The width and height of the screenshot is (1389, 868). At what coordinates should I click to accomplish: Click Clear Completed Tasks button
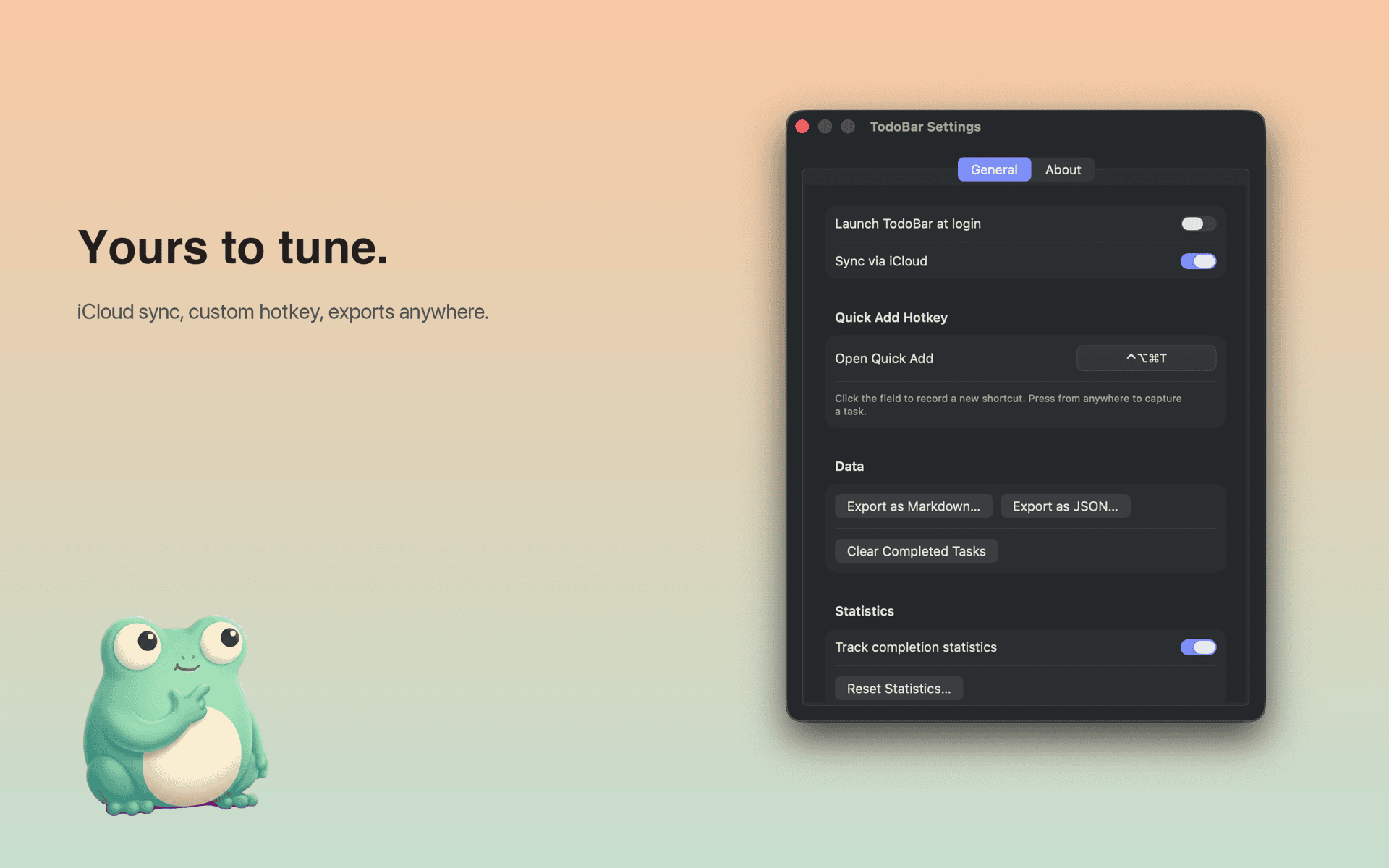(x=916, y=551)
